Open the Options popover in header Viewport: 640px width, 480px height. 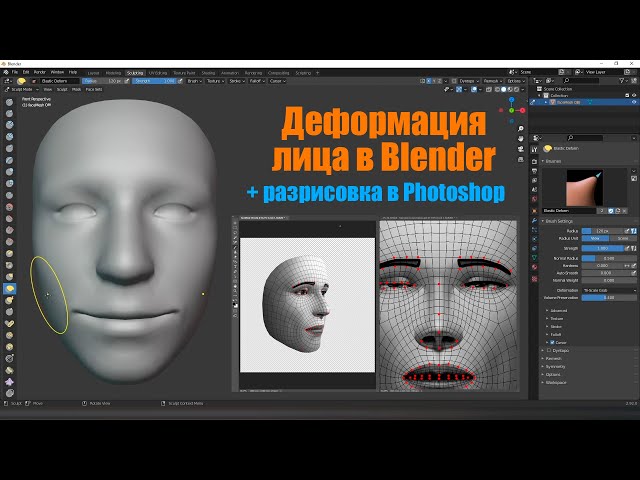(515, 81)
